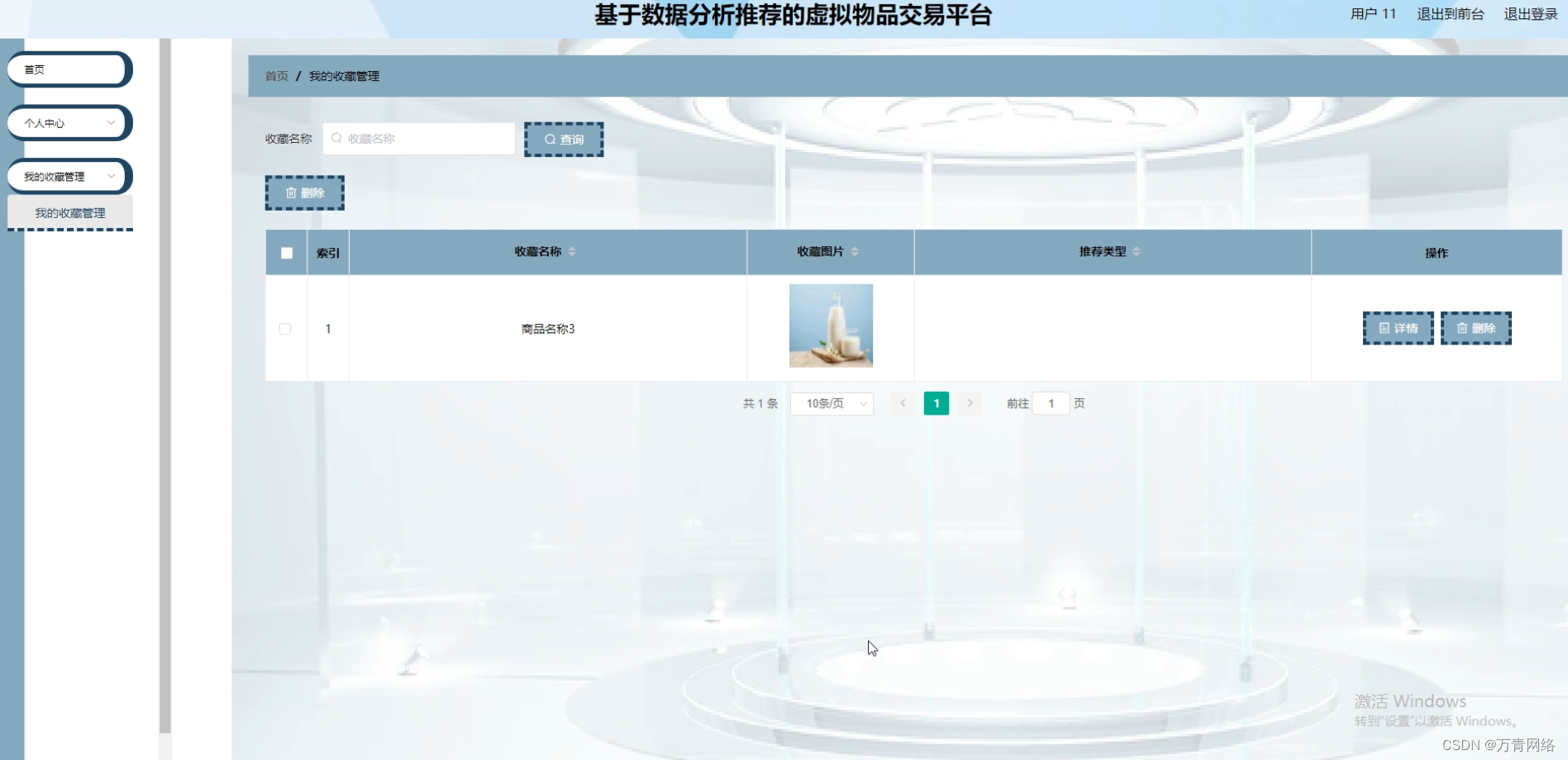Screen dimensions: 1568x760
Task: Click the 首页 breadcrumb link
Action: tap(276, 76)
